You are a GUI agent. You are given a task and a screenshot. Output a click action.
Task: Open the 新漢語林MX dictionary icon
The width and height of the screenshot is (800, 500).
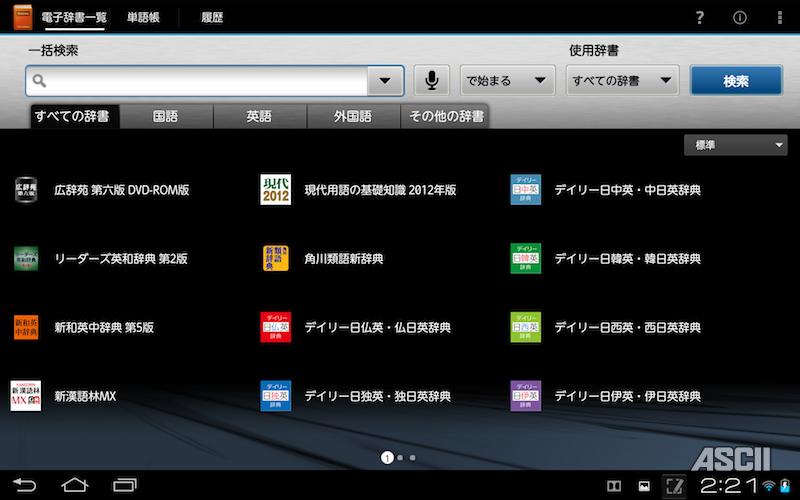[26, 396]
